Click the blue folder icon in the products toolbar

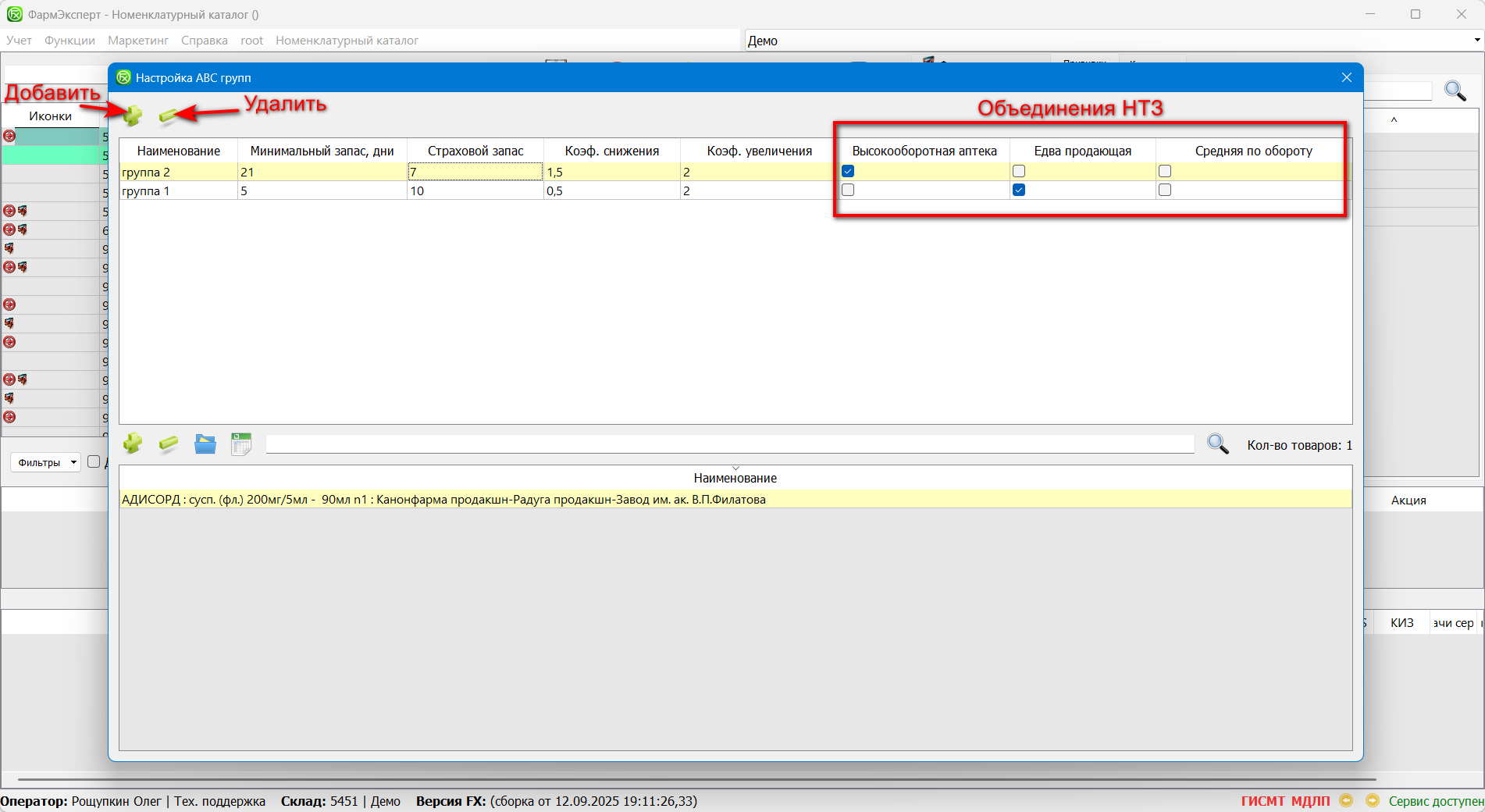(x=205, y=444)
